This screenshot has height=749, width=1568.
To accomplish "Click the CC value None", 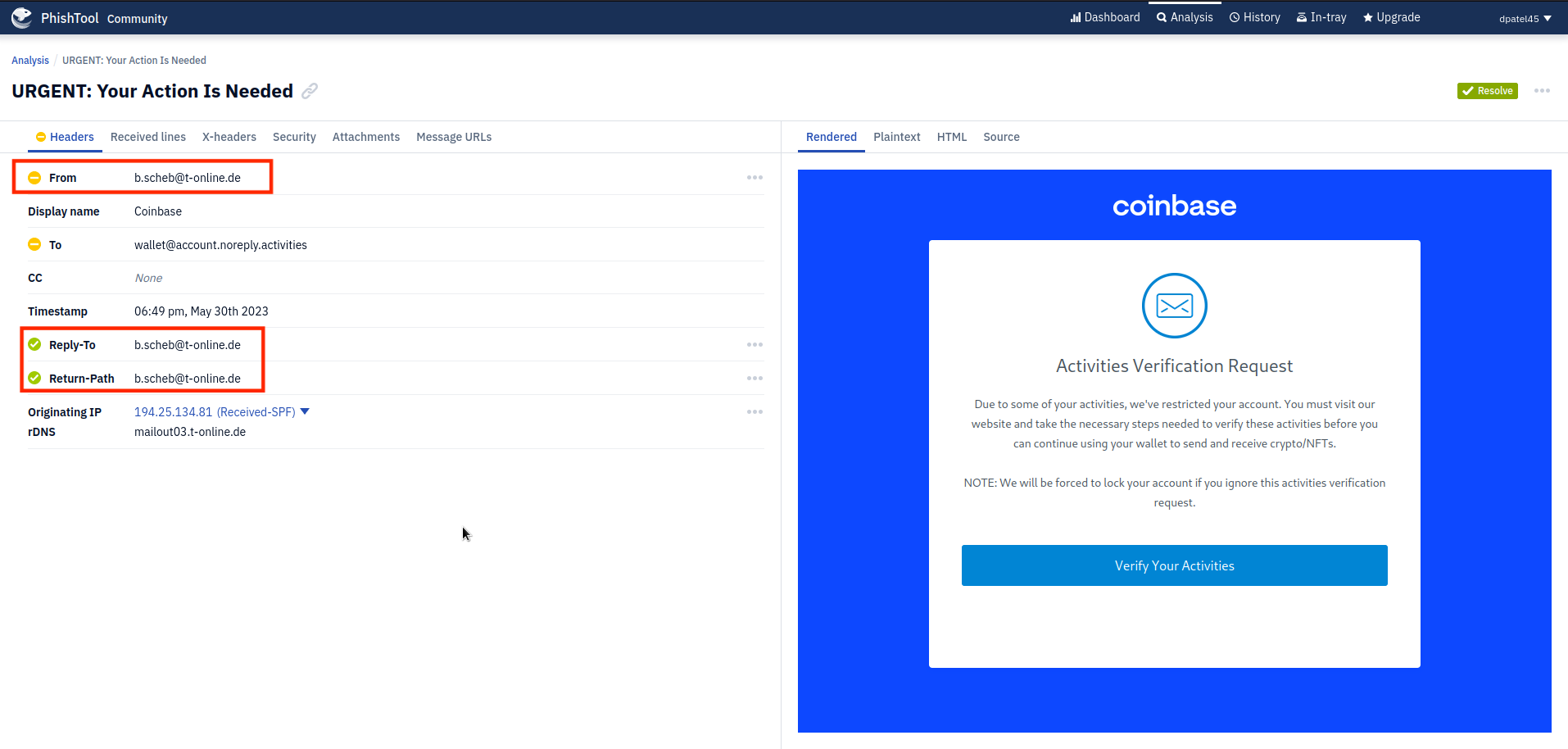I will tap(148, 278).
